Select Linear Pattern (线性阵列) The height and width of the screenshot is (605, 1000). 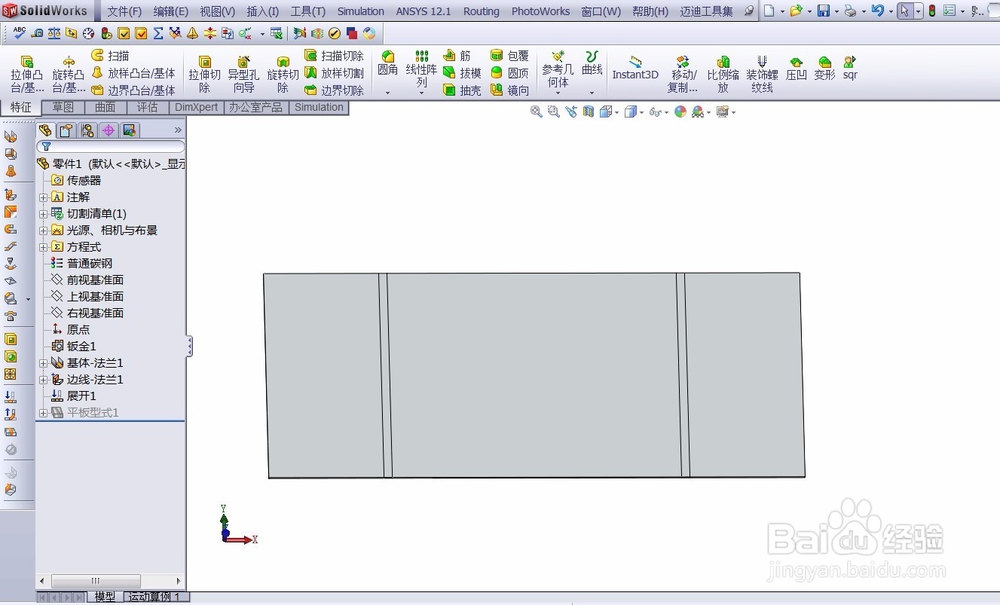pos(421,69)
